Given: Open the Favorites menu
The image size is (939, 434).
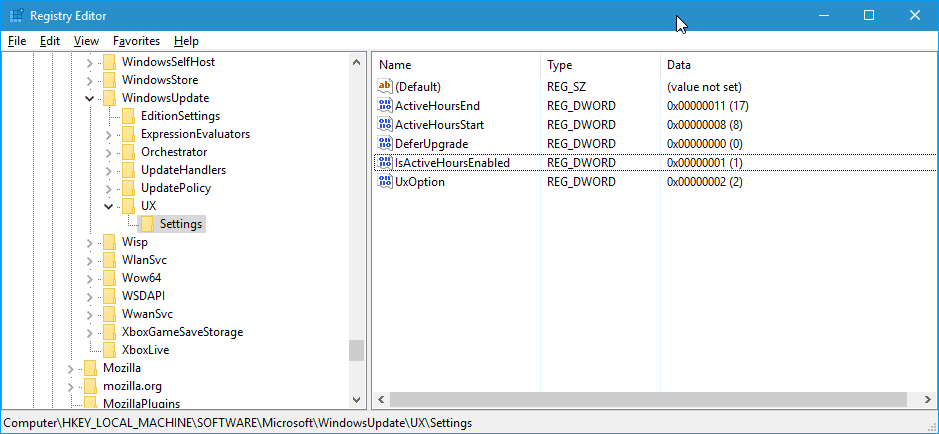Looking at the screenshot, I should [x=137, y=41].
